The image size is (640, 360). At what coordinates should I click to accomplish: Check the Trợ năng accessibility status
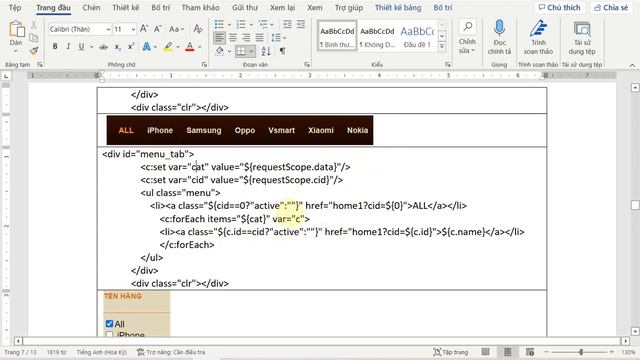tap(171, 352)
